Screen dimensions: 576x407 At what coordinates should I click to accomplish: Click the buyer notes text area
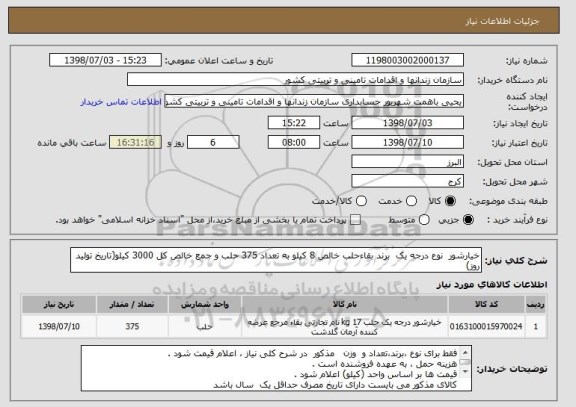click(276, 368)
